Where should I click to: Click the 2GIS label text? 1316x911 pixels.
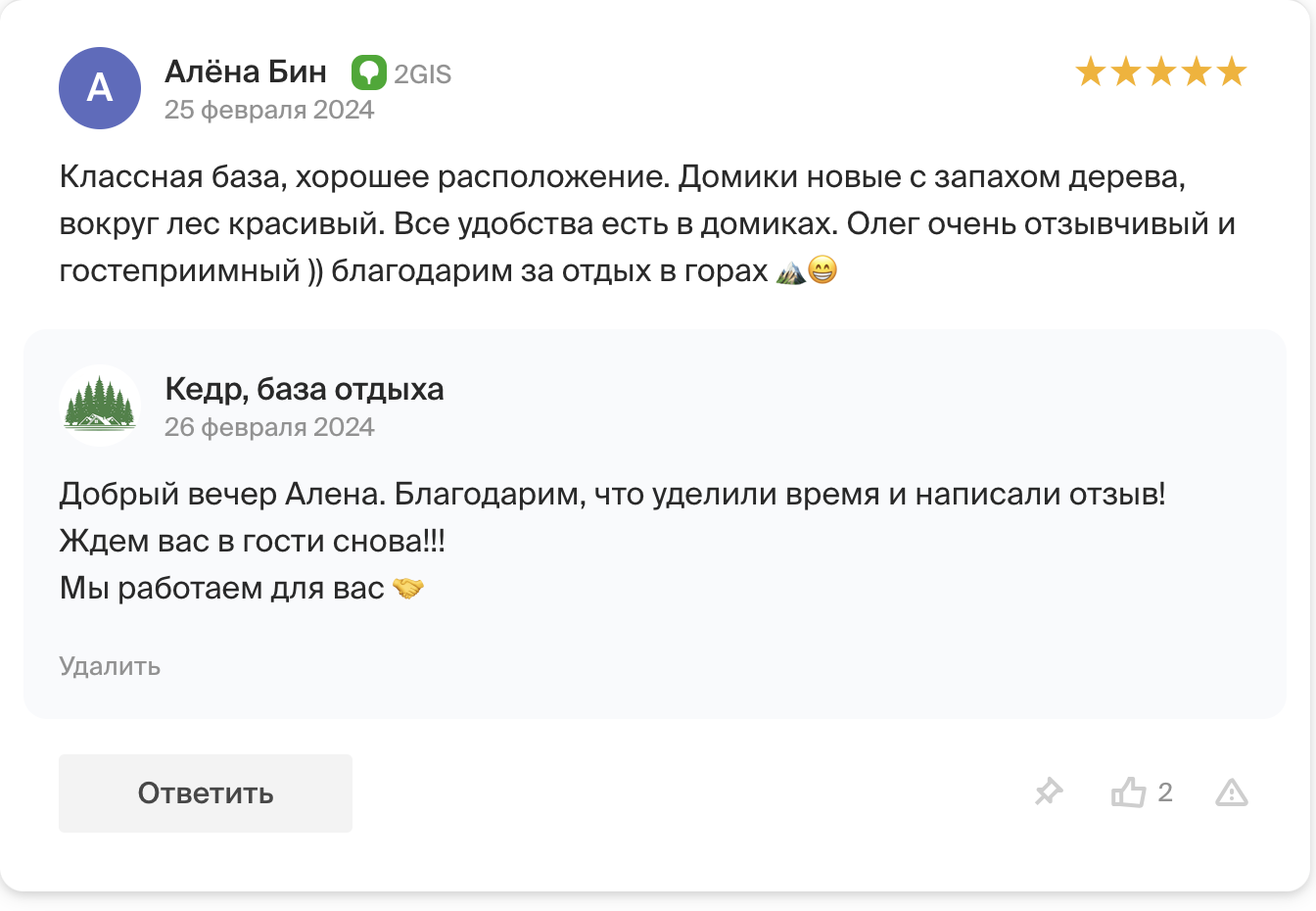(x=423, y=74)
